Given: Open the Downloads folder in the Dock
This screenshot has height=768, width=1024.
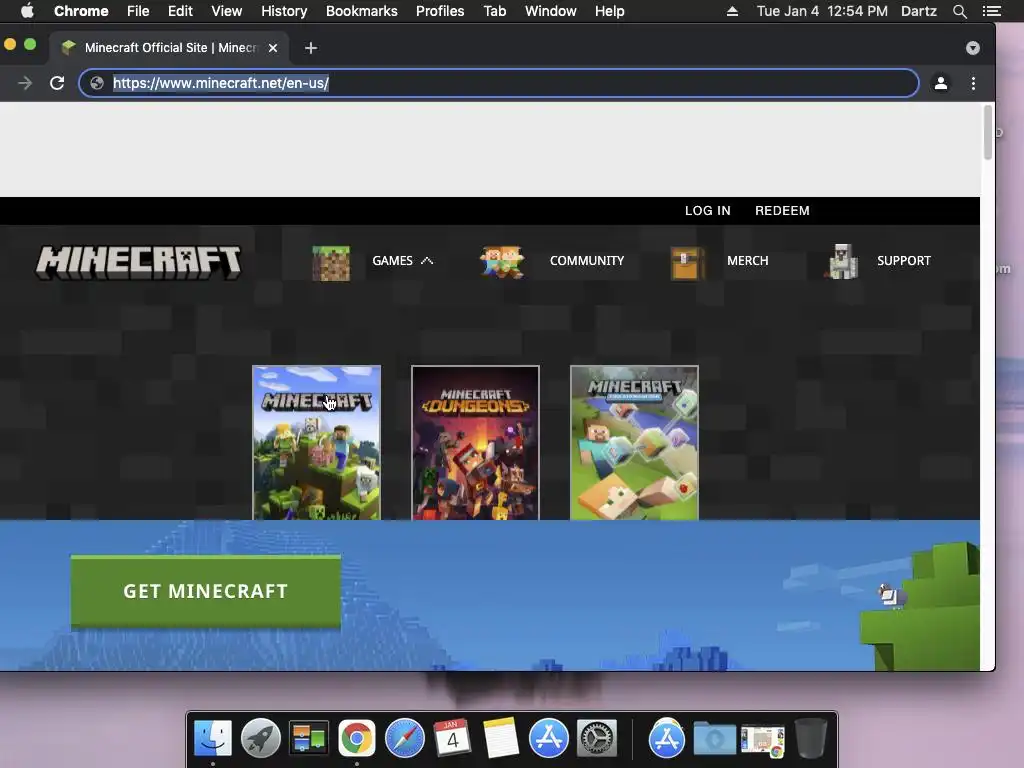Looking at the screenshot, I should [x=714, y=739].
